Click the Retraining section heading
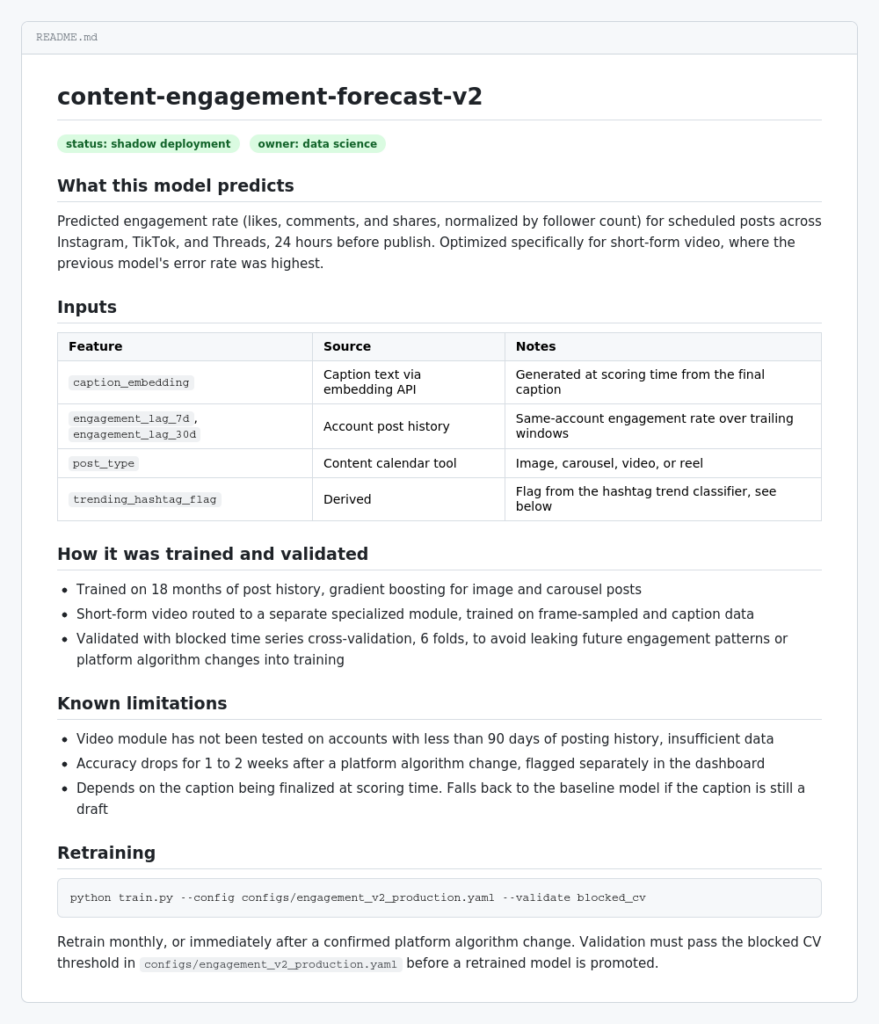879x1024 pixels. pyautogui.click(x=106, y=853)
